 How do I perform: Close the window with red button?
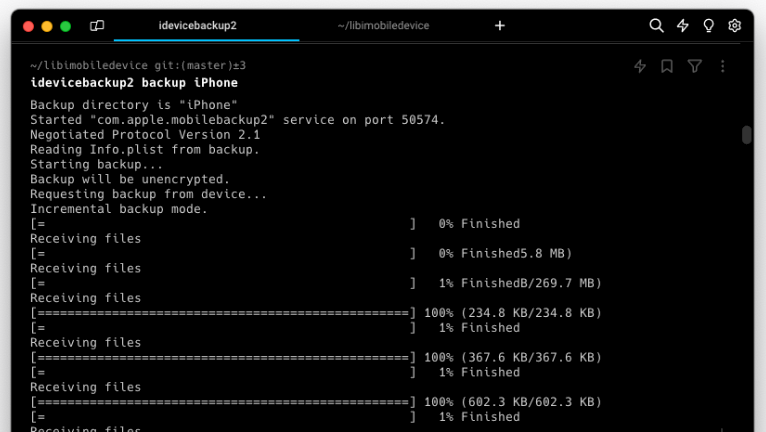(x=28, y=26)
